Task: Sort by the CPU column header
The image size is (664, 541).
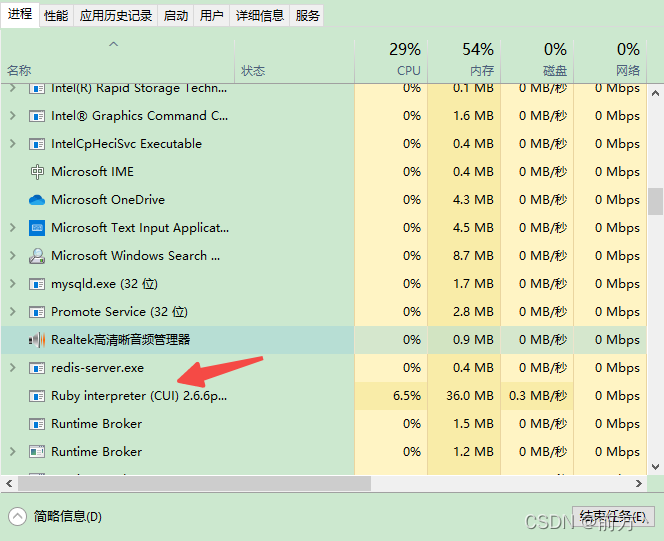Action: point(391,62)
